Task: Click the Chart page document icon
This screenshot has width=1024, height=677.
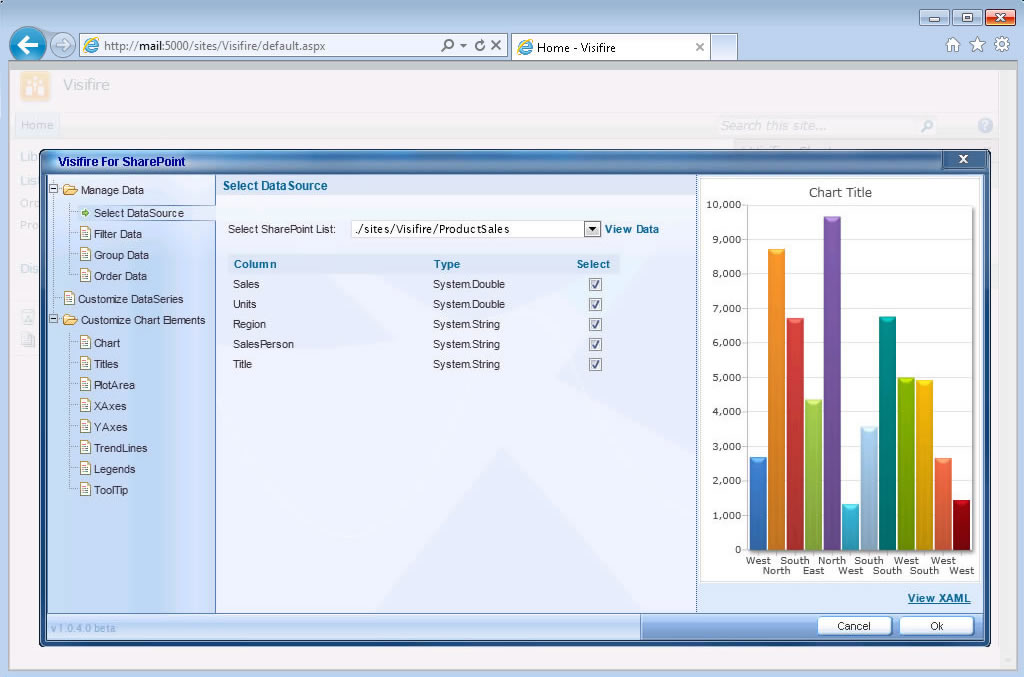Action: coord(86,342)
